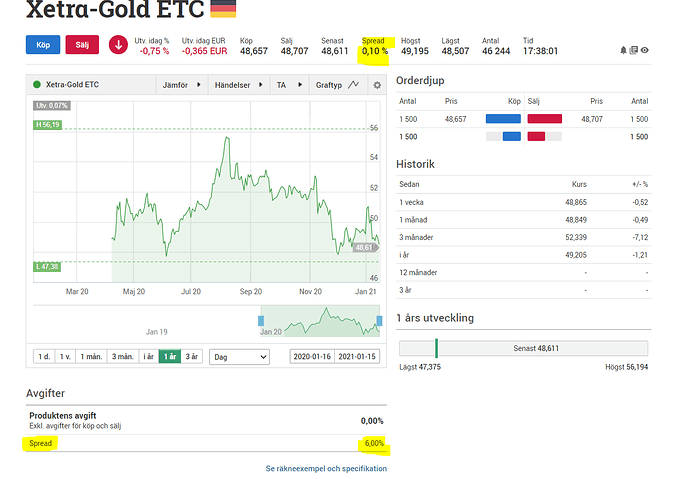Viewport: 690px width, 479px height.
Task: Click the Senast 48,611 header value
Action: pyautogui.click(x=334, y=51)
